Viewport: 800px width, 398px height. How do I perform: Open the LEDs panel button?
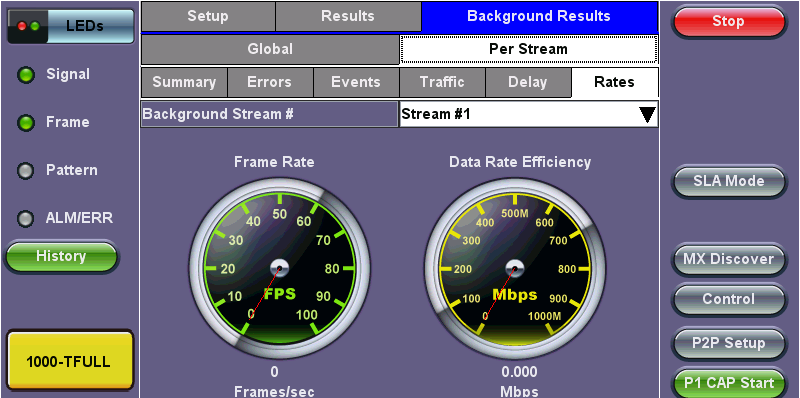(70, 26)
